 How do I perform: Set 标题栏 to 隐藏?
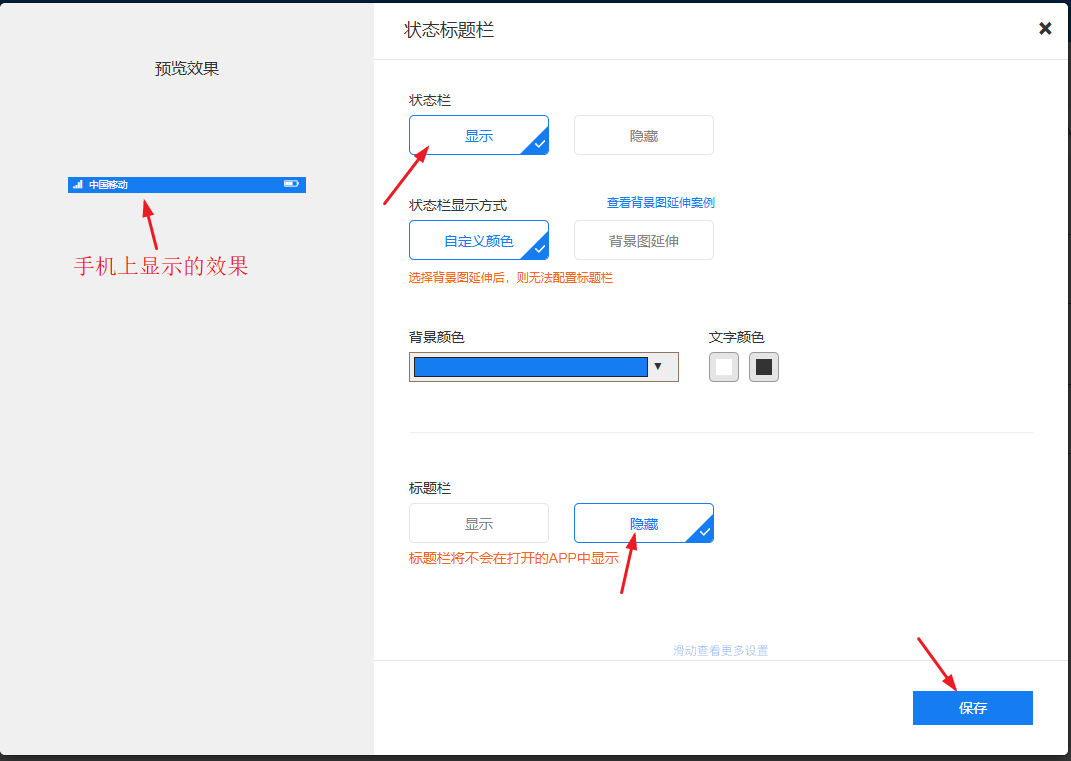pyautogui.click(x=643, y=524)
